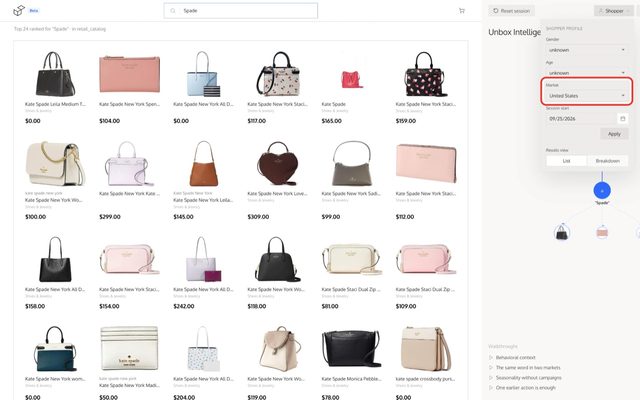Click the Apply button
Viewport: 640px width, 400px height.
click(614, 134)
